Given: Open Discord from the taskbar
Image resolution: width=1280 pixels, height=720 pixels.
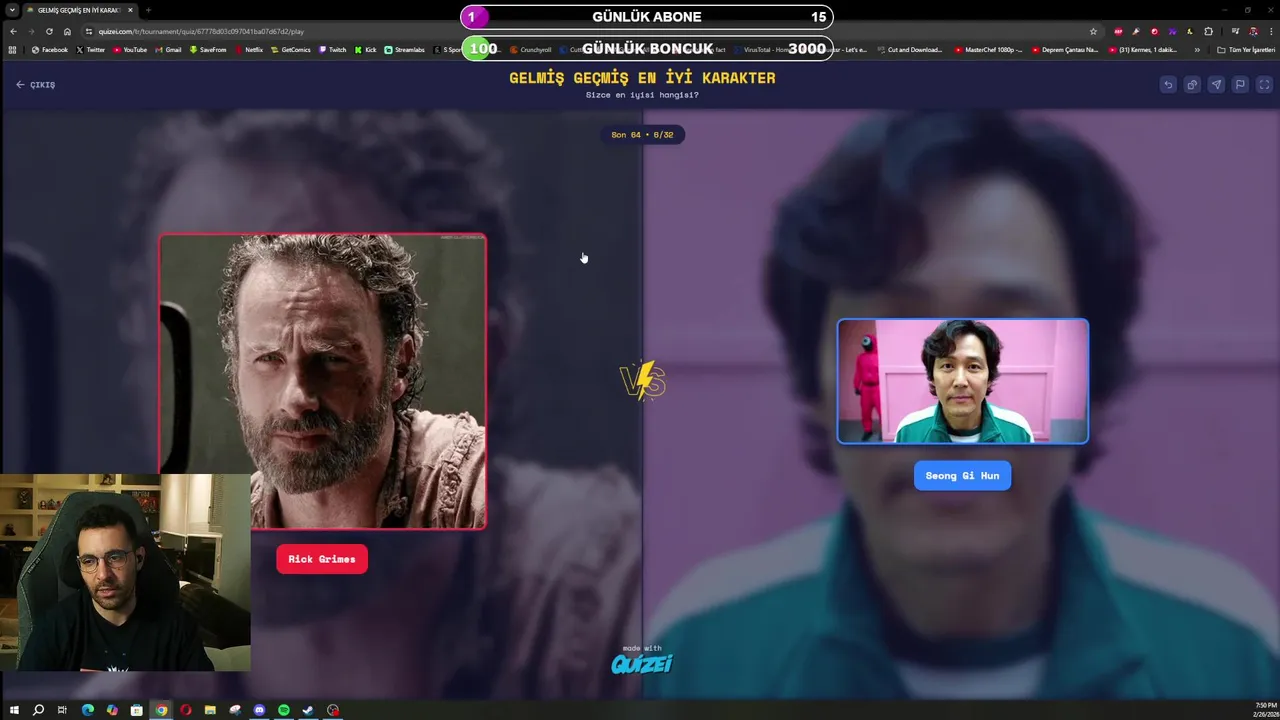Looking at the screenshot, I should (x=259, y=710).
